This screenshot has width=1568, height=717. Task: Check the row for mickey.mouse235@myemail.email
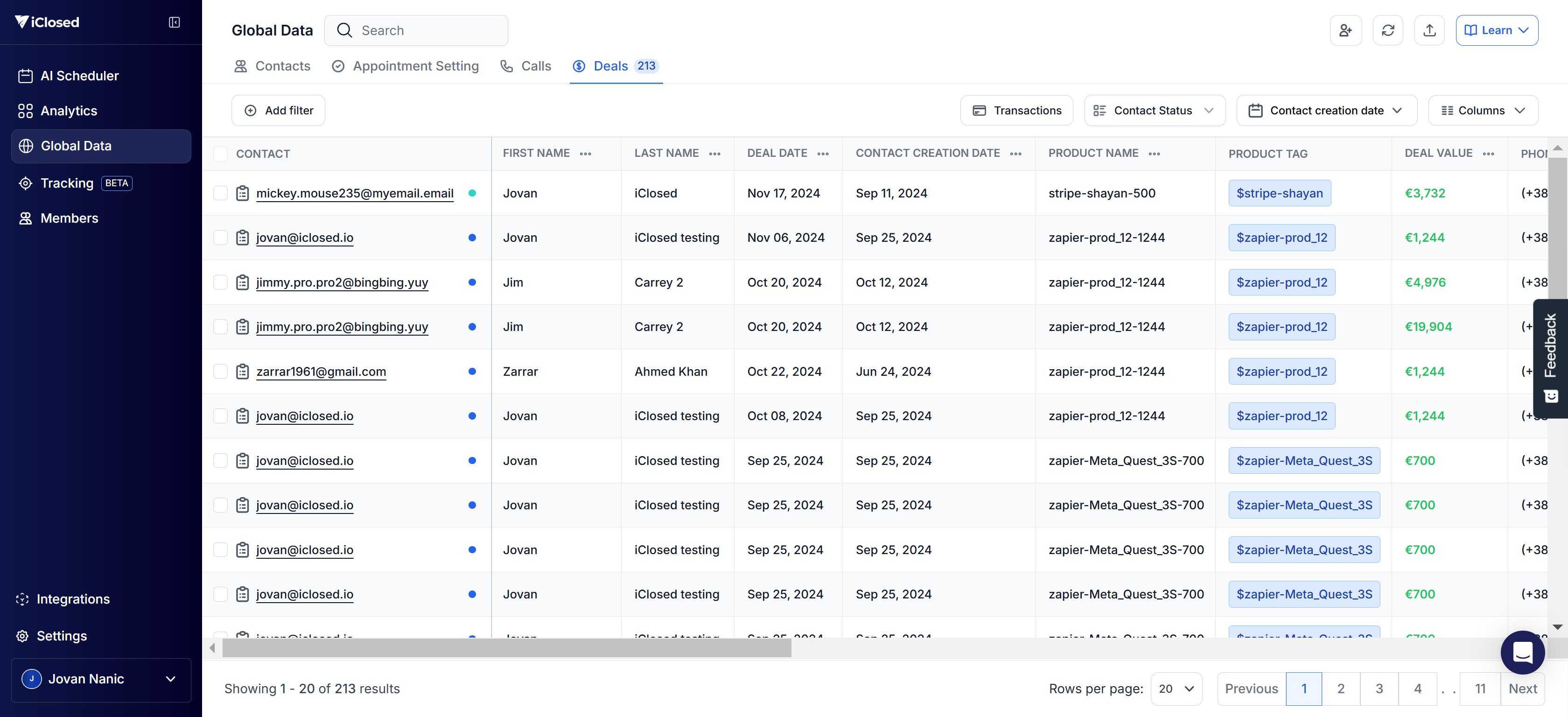tap(220, 193)
